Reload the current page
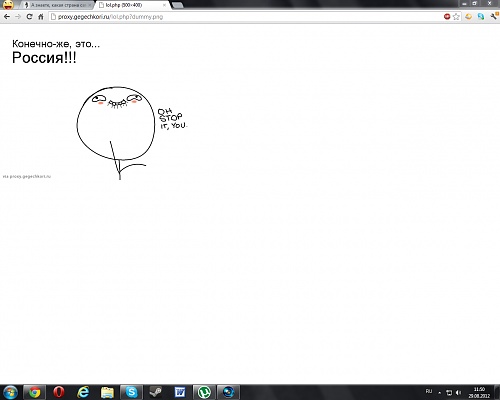 [29, 17]
